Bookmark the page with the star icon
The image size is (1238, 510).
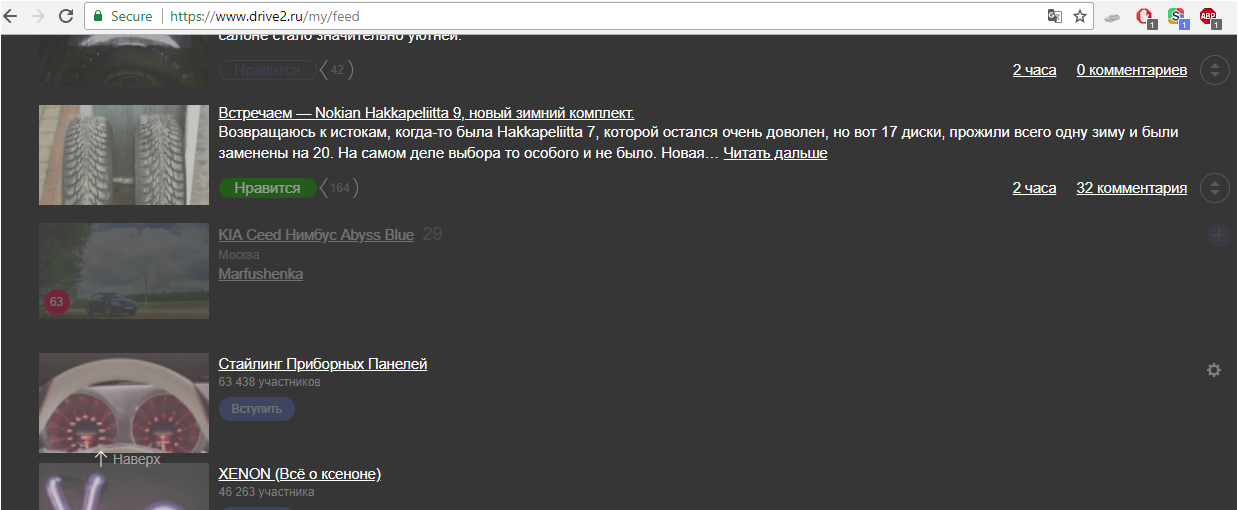[x=1080, y=16]
